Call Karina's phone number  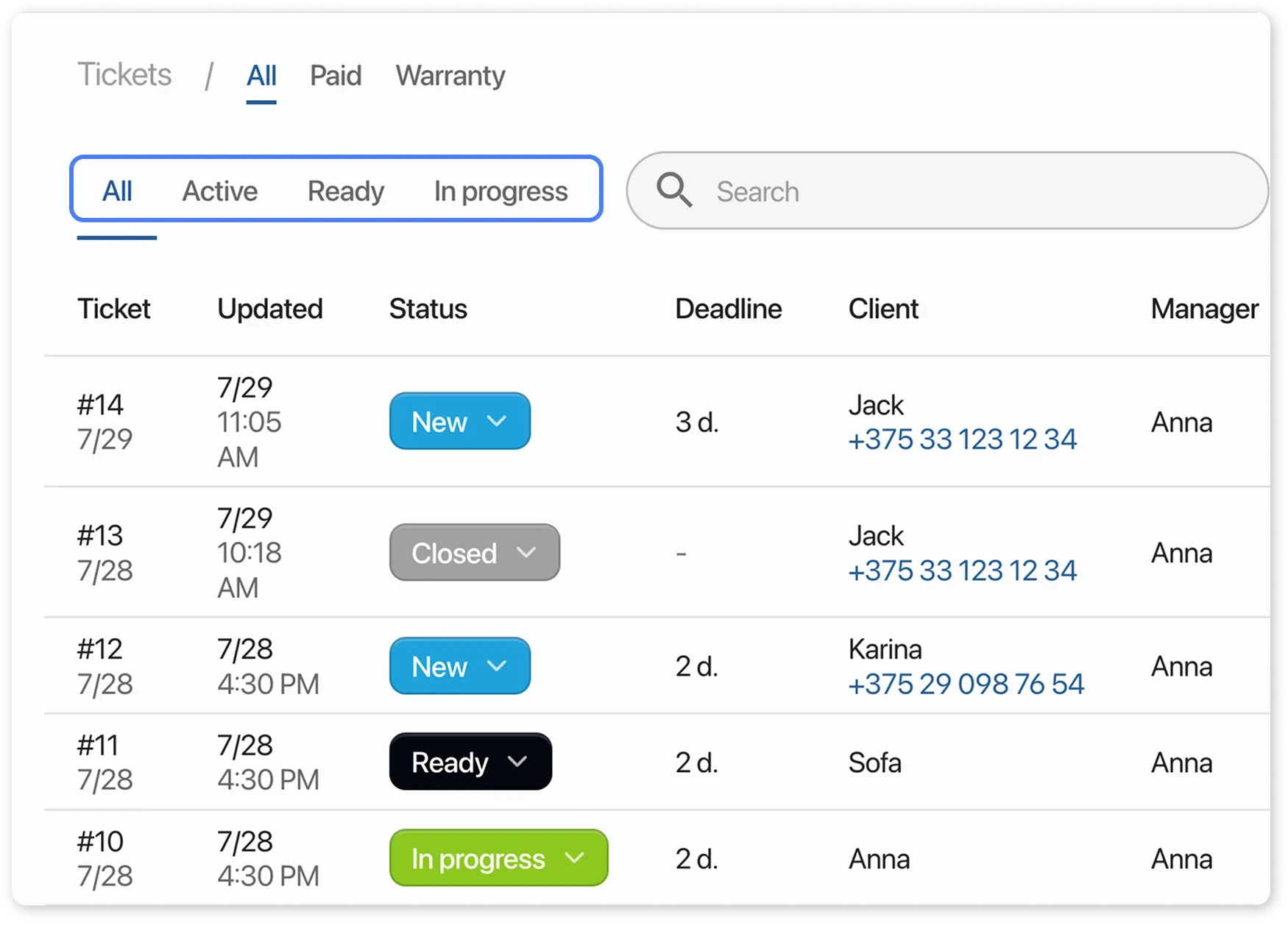(966, 683)
